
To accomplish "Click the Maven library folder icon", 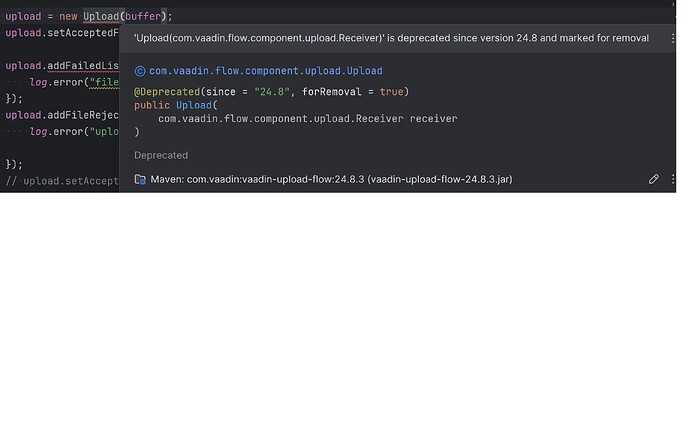I will (140, 179).
